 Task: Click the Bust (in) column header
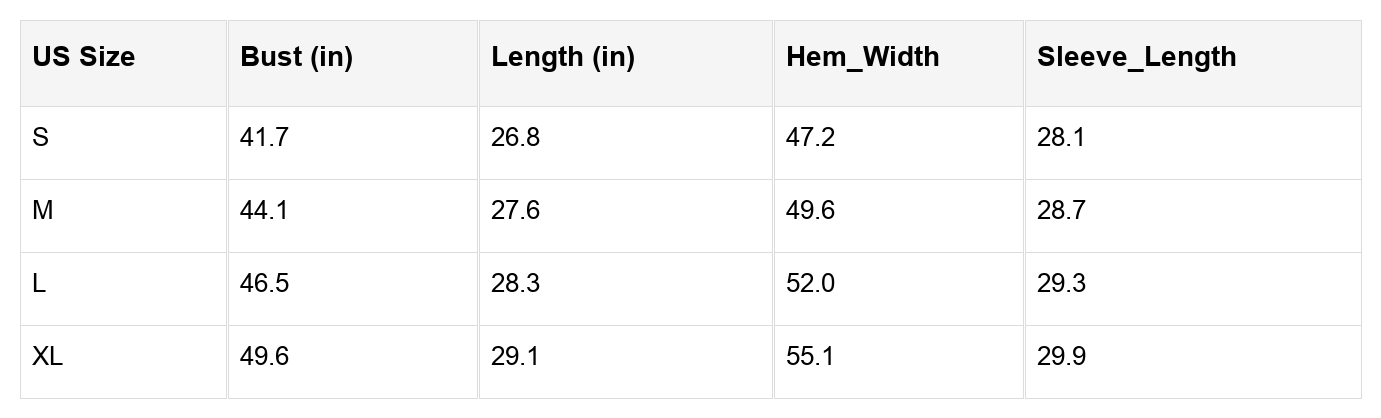(297, 57)
